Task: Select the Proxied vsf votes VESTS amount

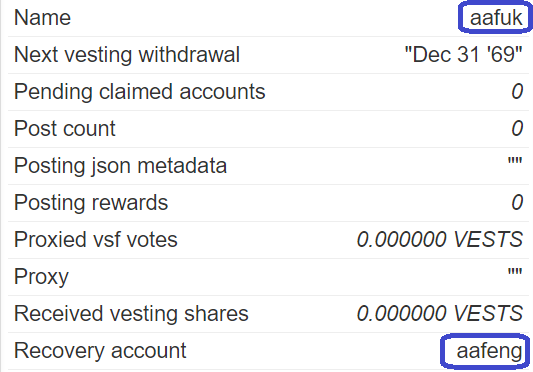Action: point(440,239)
